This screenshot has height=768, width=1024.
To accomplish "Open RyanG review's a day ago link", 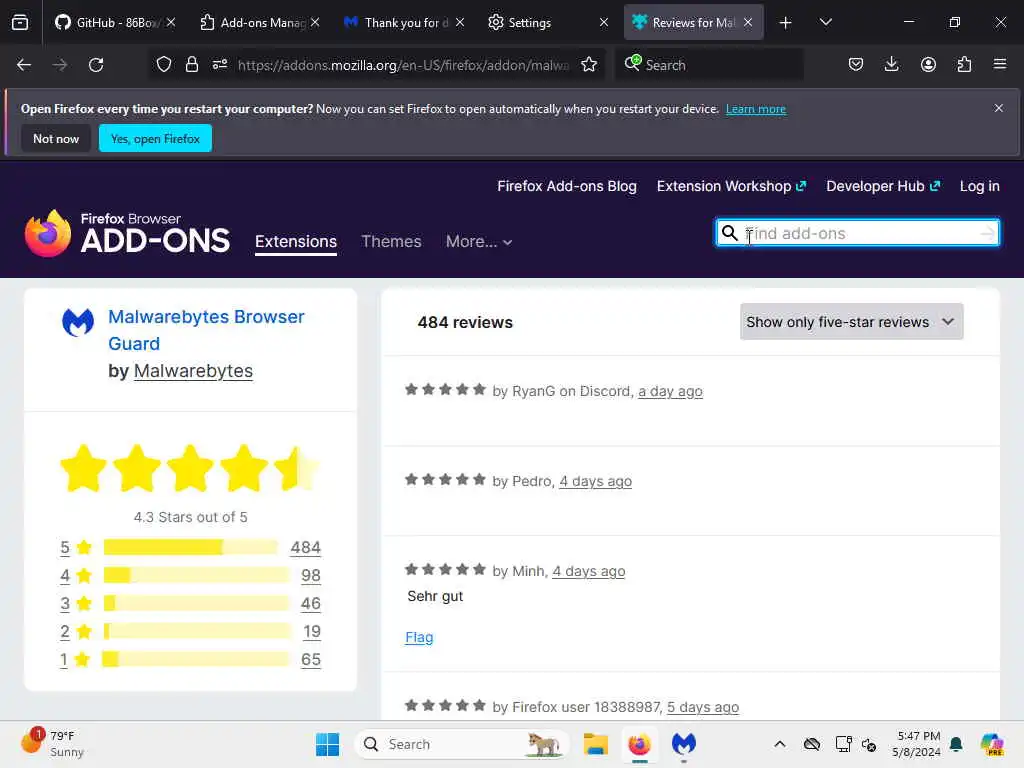I will point(670,391).
